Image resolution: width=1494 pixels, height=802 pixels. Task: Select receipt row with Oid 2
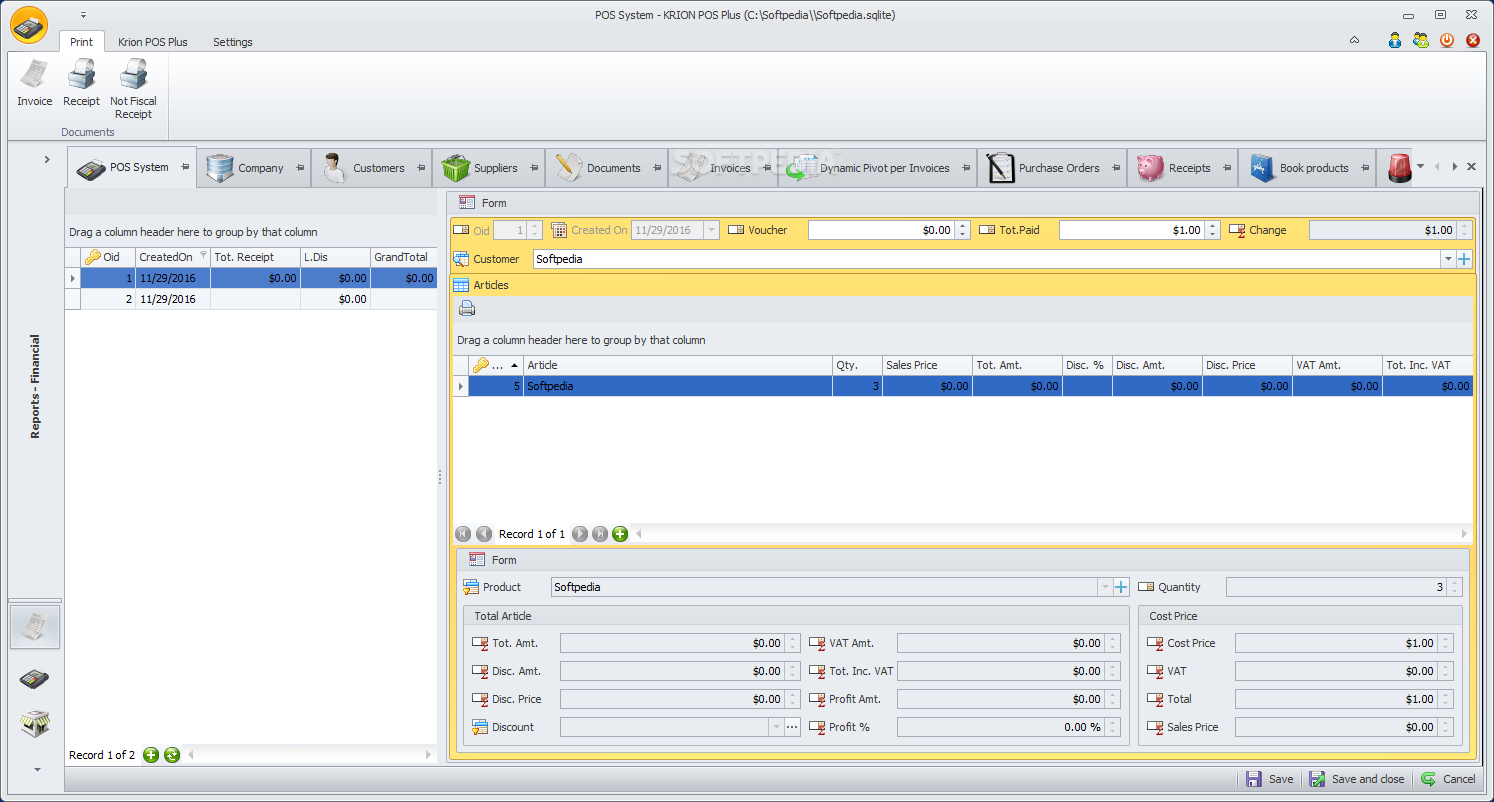251,299
